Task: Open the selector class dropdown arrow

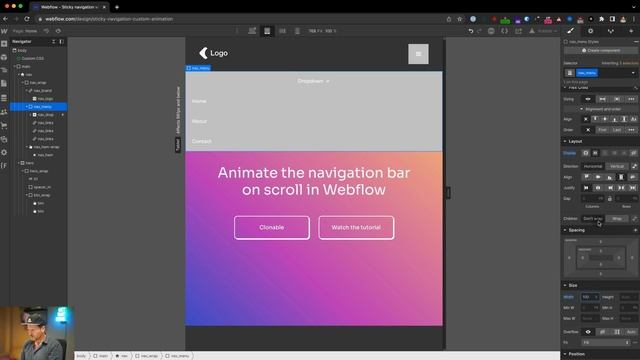Action: pos(633,73)
